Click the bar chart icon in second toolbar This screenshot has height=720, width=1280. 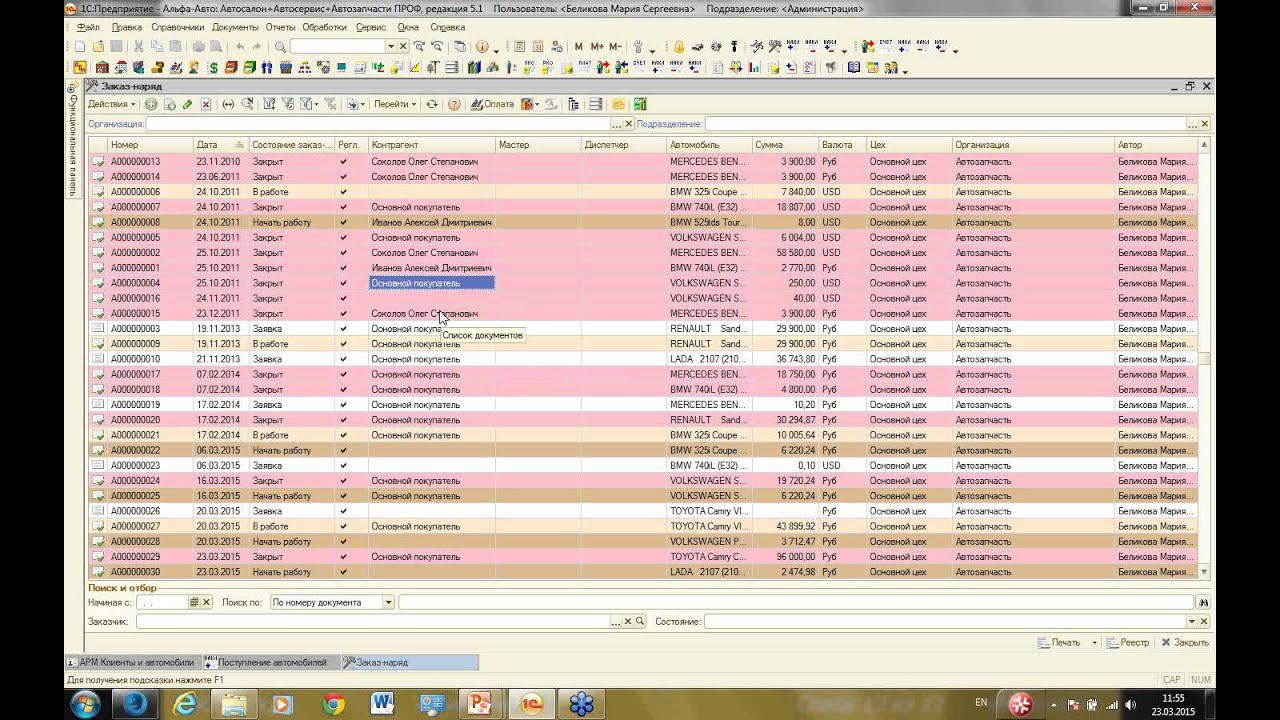pyautogui.click(x=755, y=68)
